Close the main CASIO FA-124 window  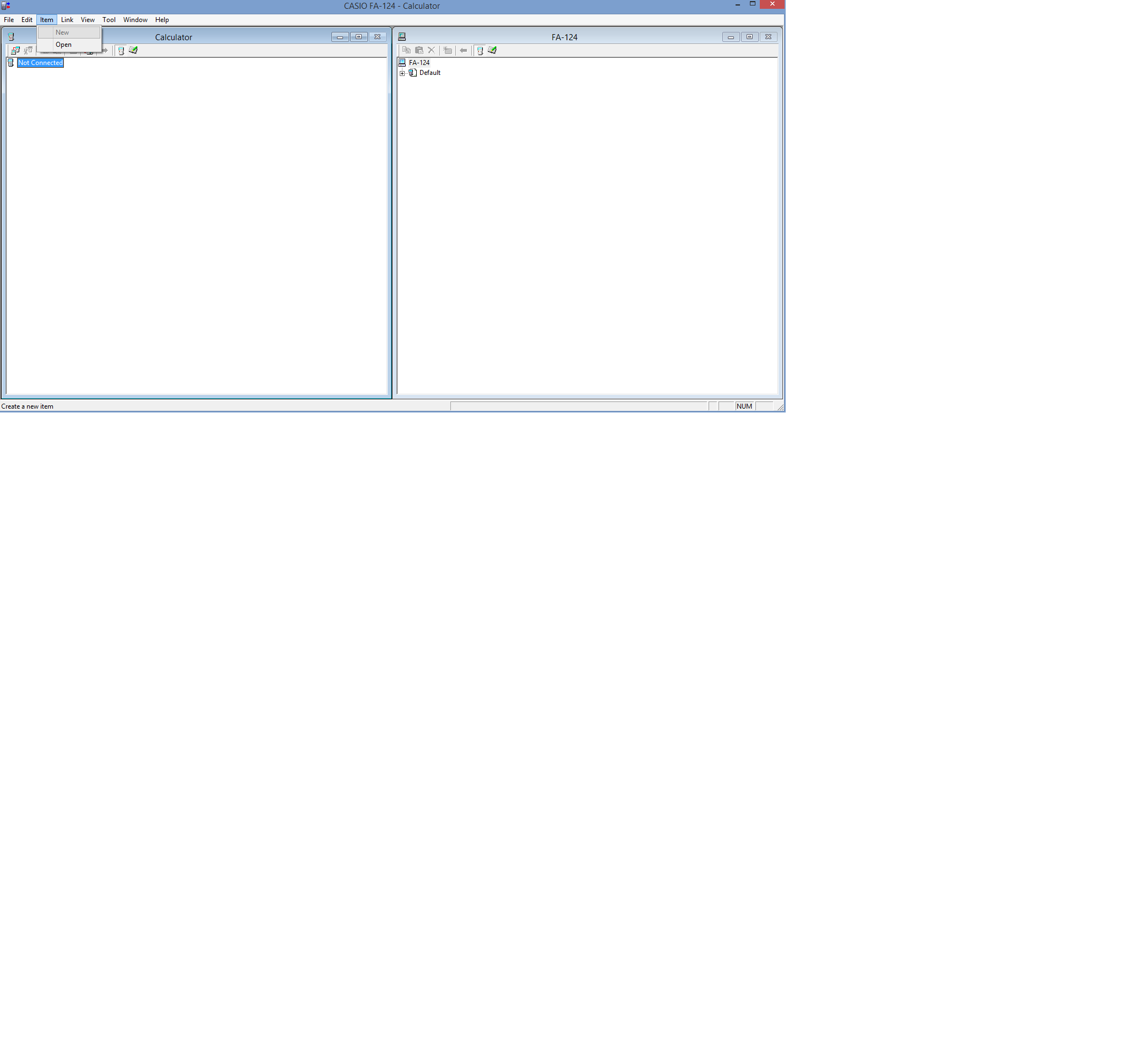(772, 4)
